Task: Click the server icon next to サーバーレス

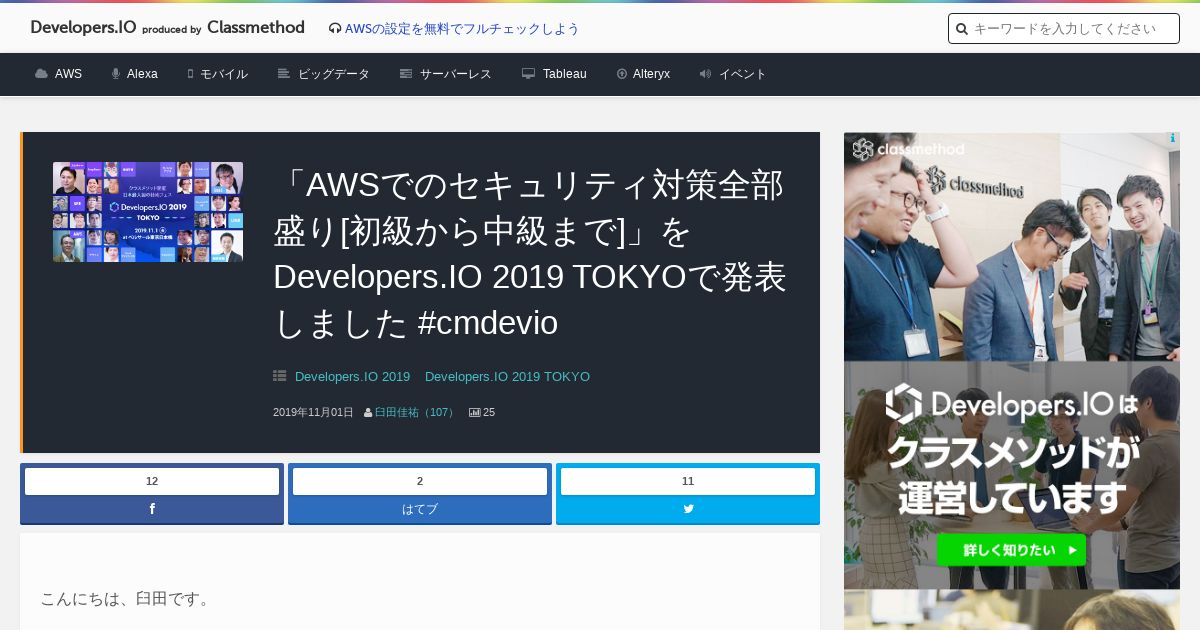Action: (x=406, y=74)
